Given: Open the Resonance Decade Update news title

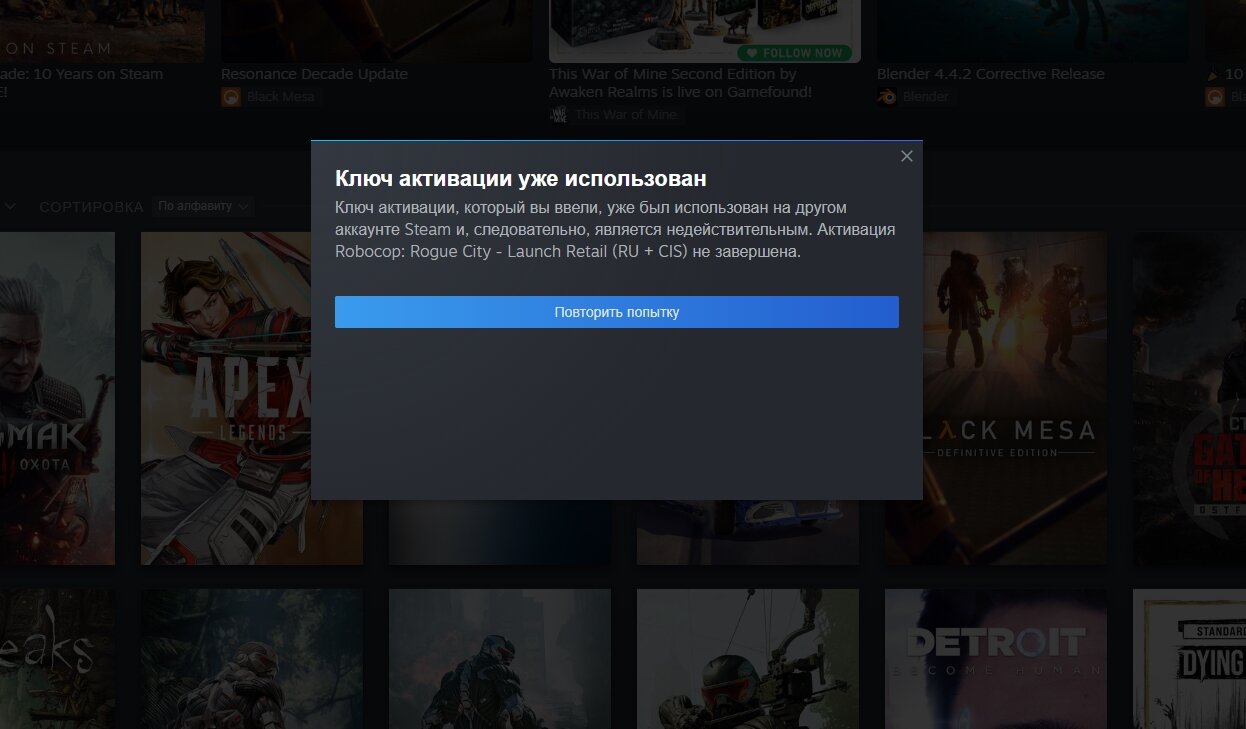Looking at the screenshot, I should click(314, 74).
